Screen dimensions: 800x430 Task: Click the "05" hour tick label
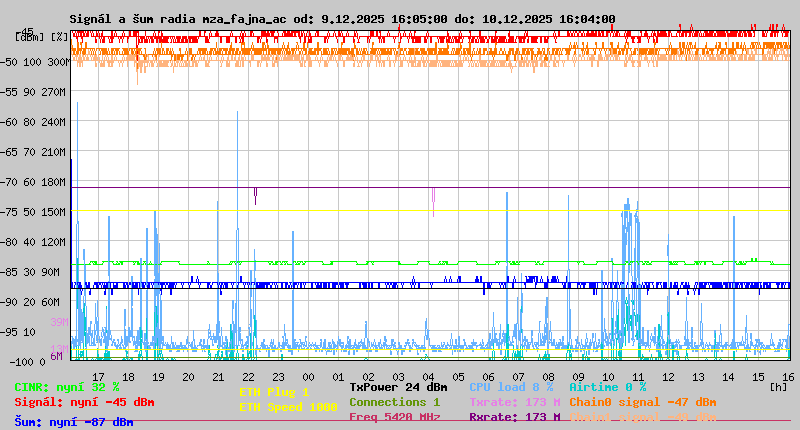458,377
